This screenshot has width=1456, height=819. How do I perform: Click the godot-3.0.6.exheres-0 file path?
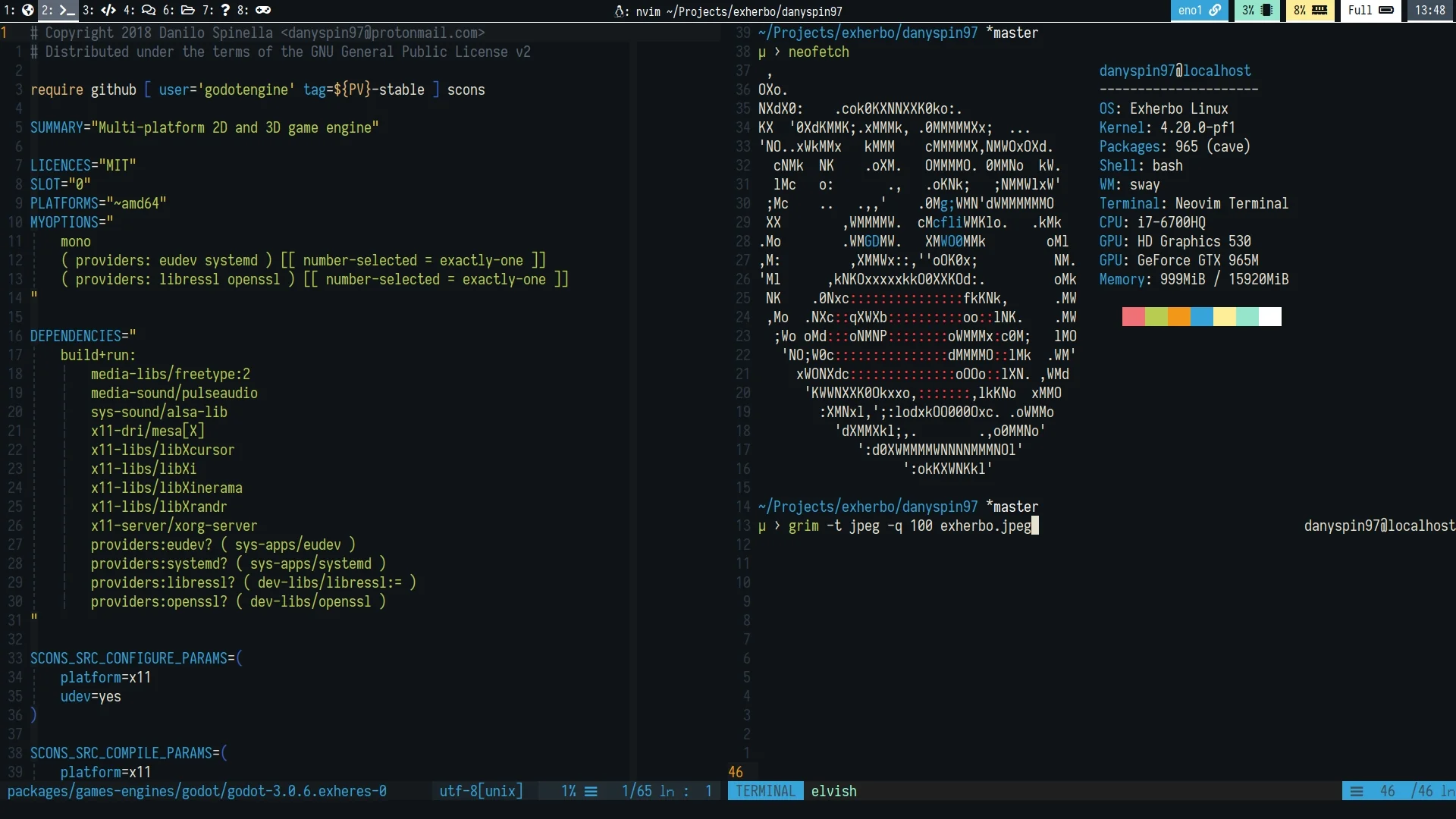pyautogui.click(x=197, y=791)
